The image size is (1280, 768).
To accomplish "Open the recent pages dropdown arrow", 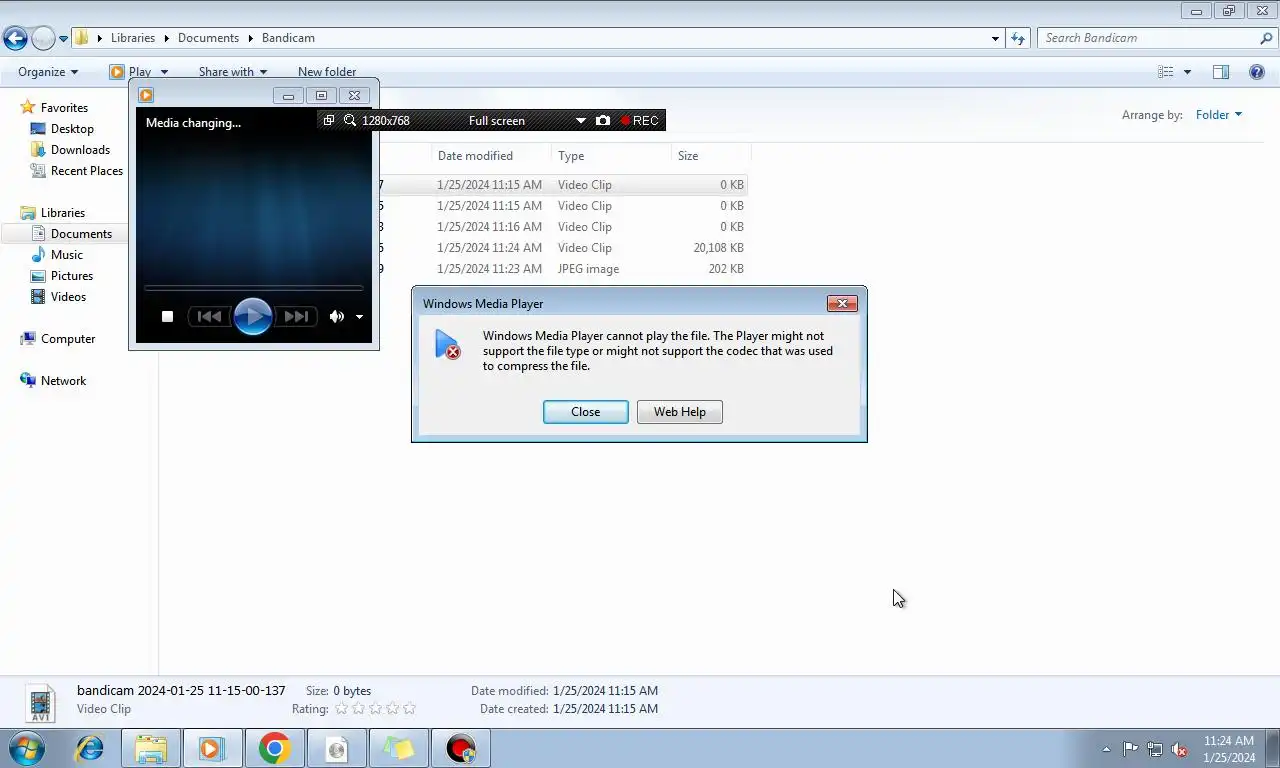I will click(x=63, y=39).
